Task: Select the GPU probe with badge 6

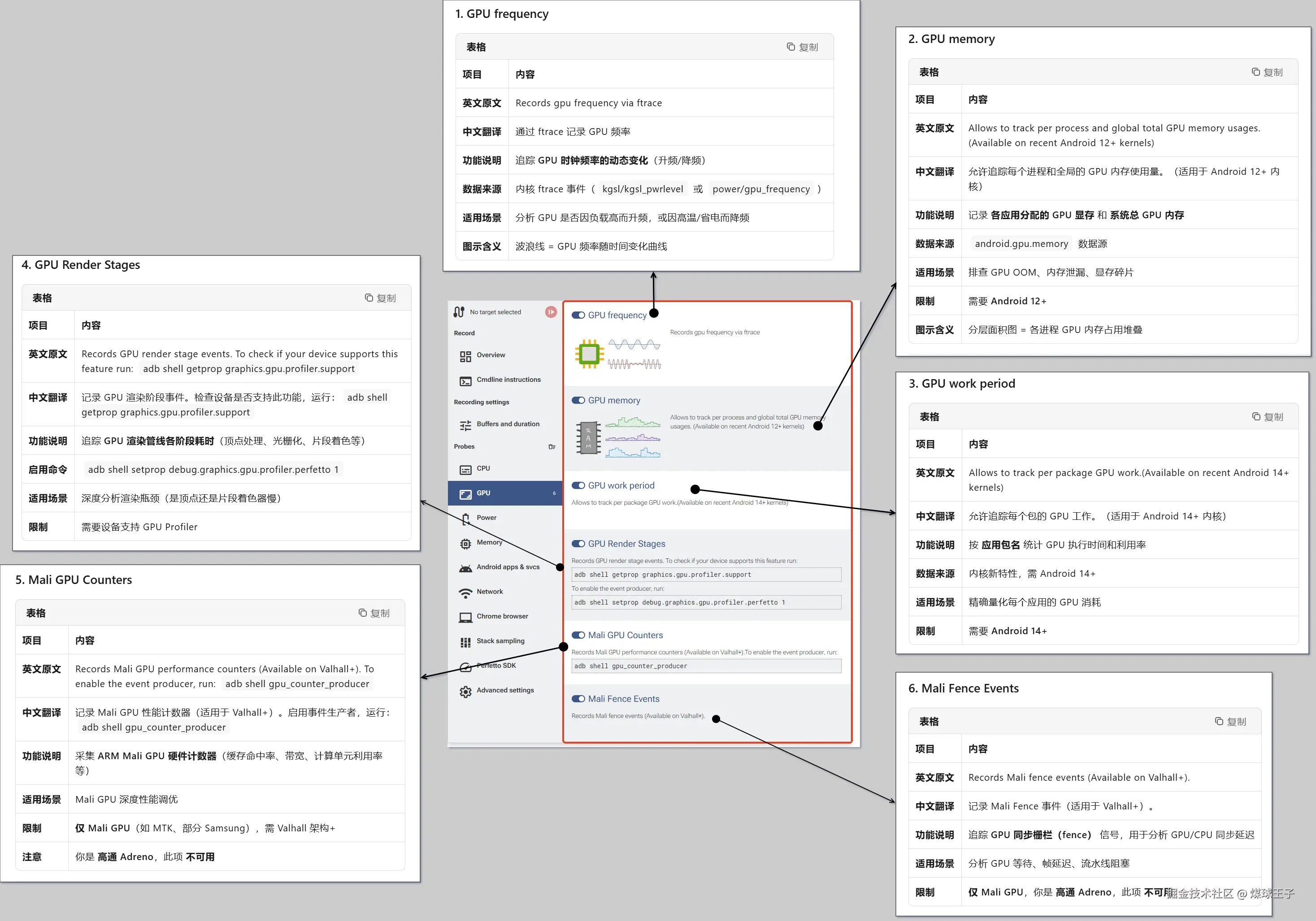Action: [504, 493]
